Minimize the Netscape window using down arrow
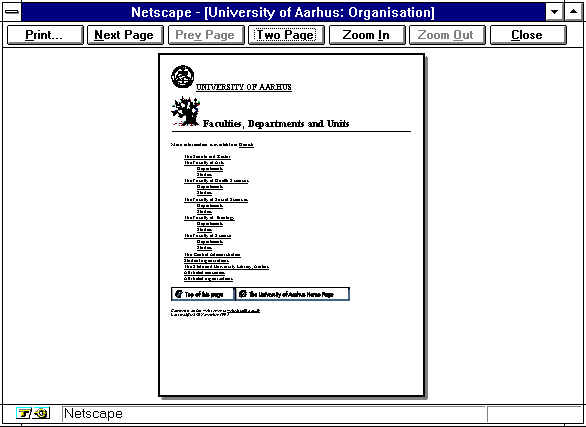586x427 pixels. click(555, 12)
